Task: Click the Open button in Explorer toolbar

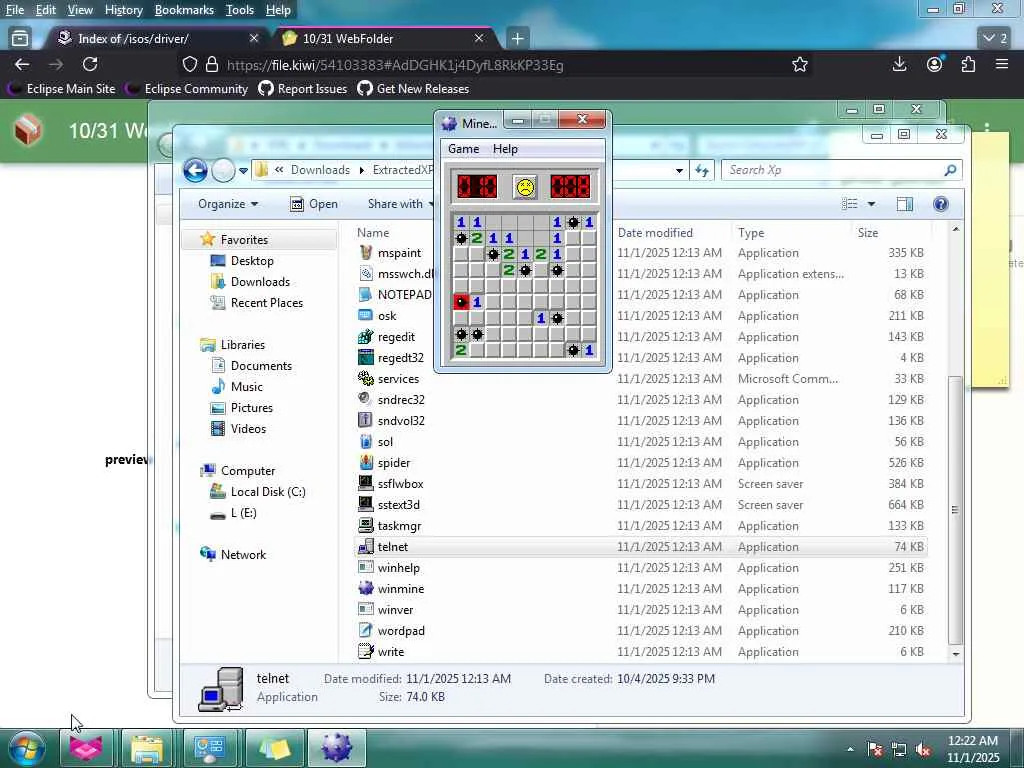Action: [313, 204]
